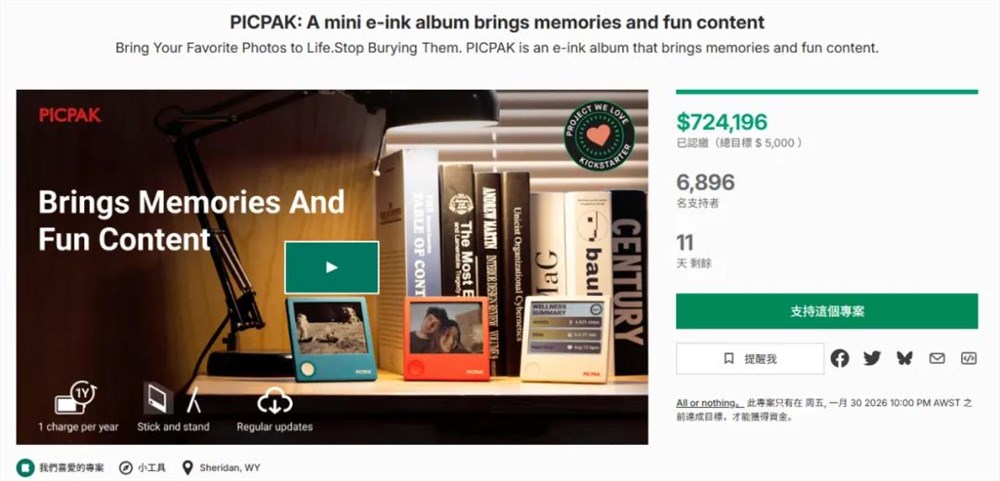Click the Stick and stand icon
Viewport: 1000px width, 481px height.
(172, 400)
